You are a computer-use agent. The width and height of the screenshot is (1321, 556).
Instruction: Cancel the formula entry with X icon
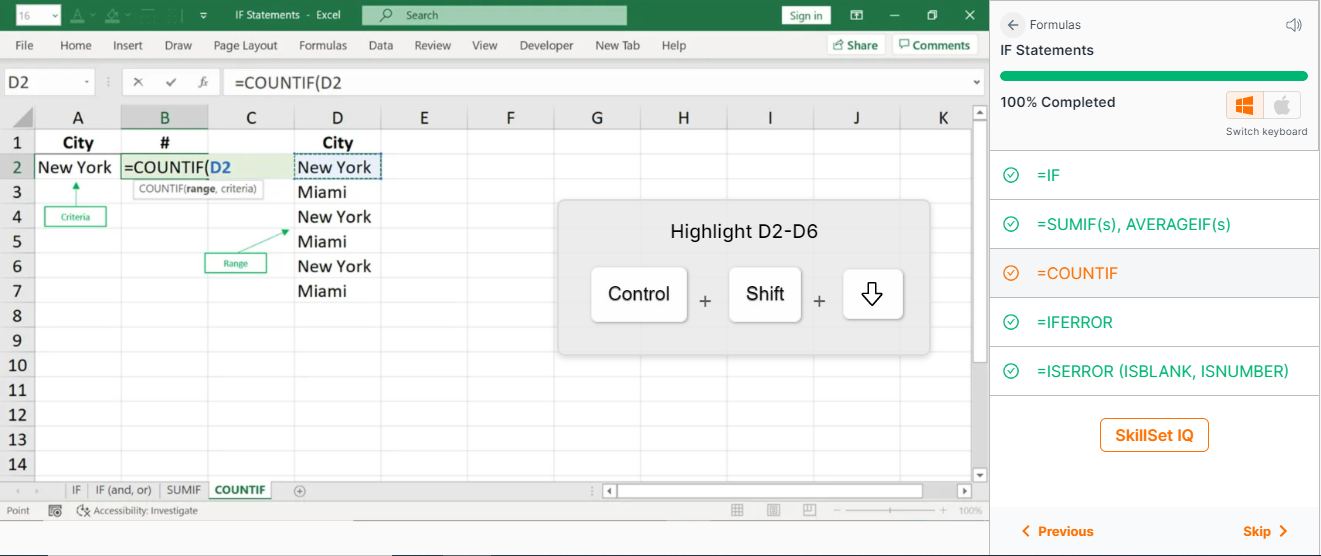(x=138, y=83)
